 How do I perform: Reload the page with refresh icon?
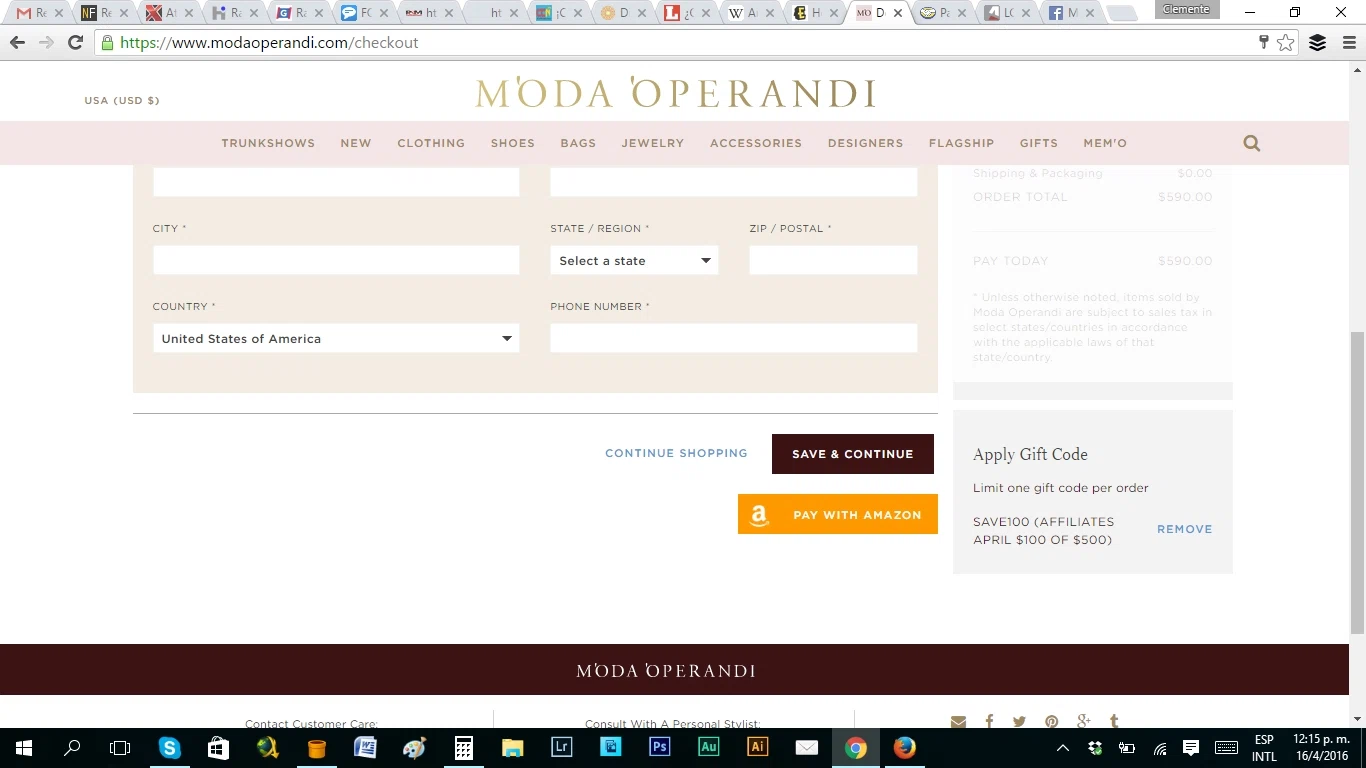coord(75,43)
